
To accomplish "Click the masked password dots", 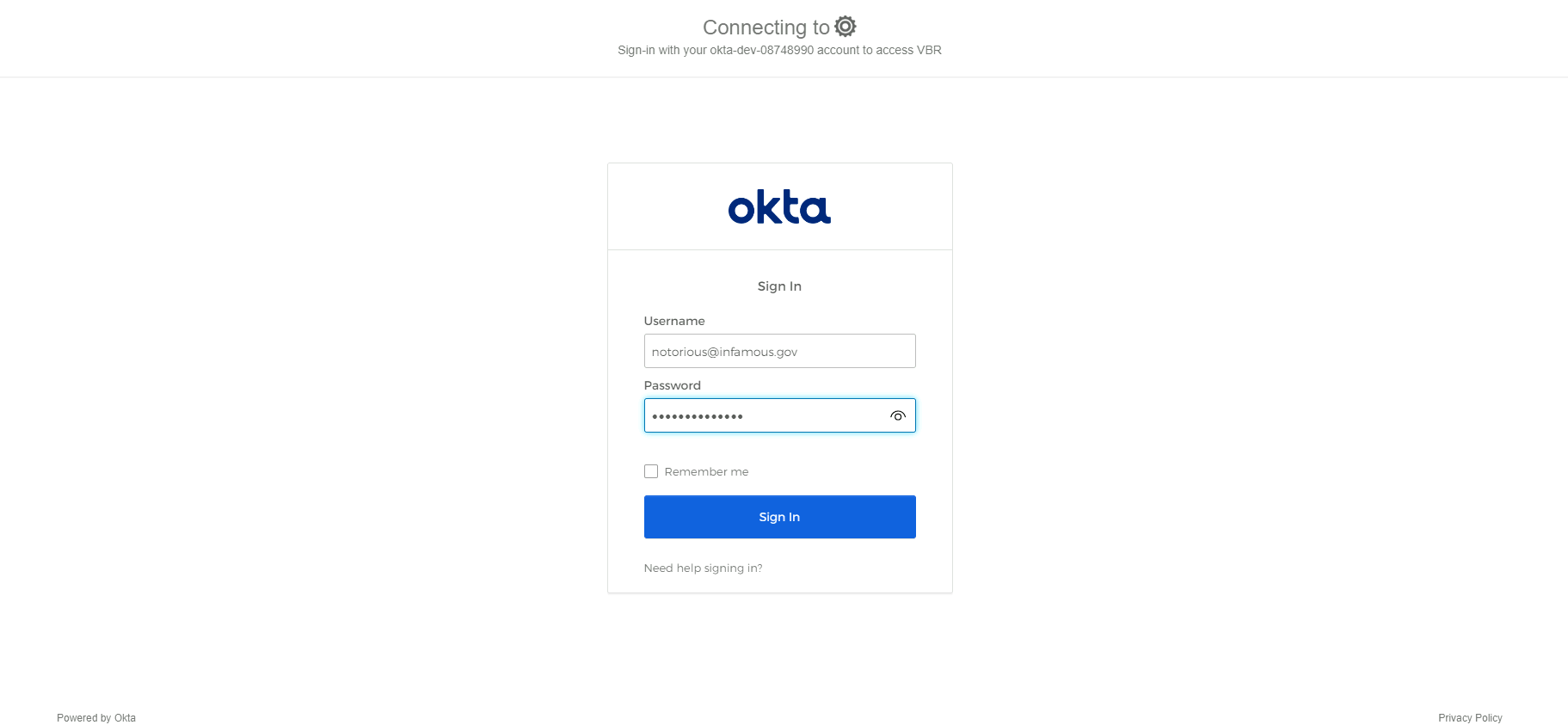I will (x=698, y=416).
